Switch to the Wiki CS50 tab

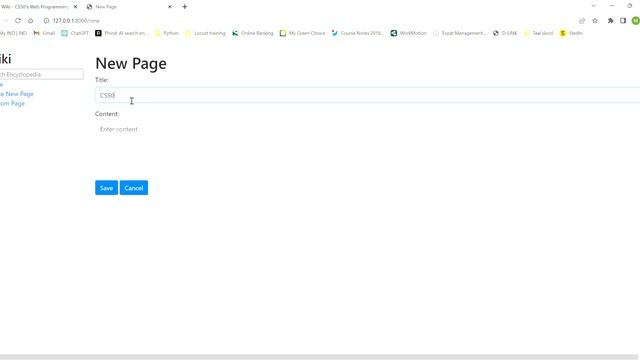coord(34,7)
